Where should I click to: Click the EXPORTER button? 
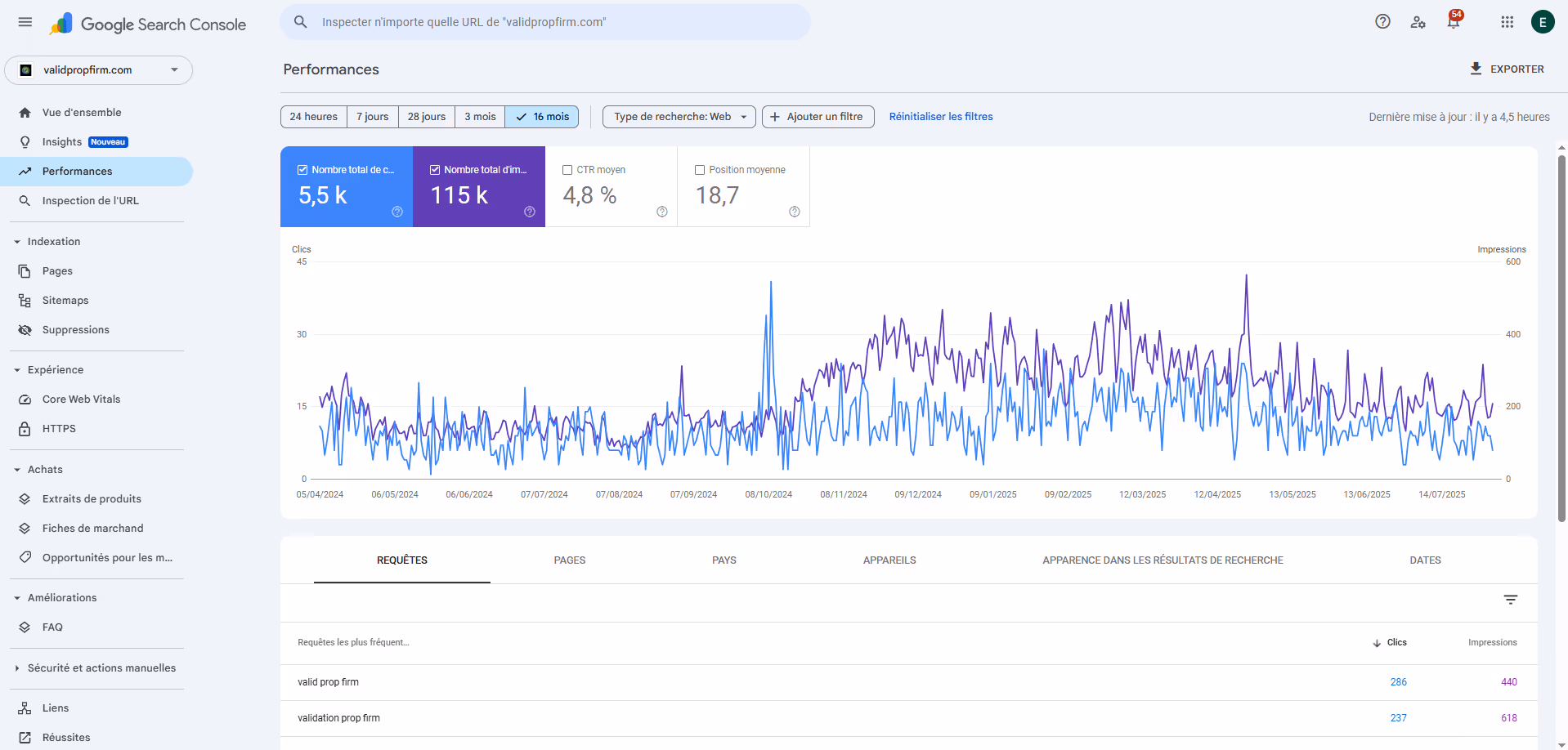point(1508,69)
